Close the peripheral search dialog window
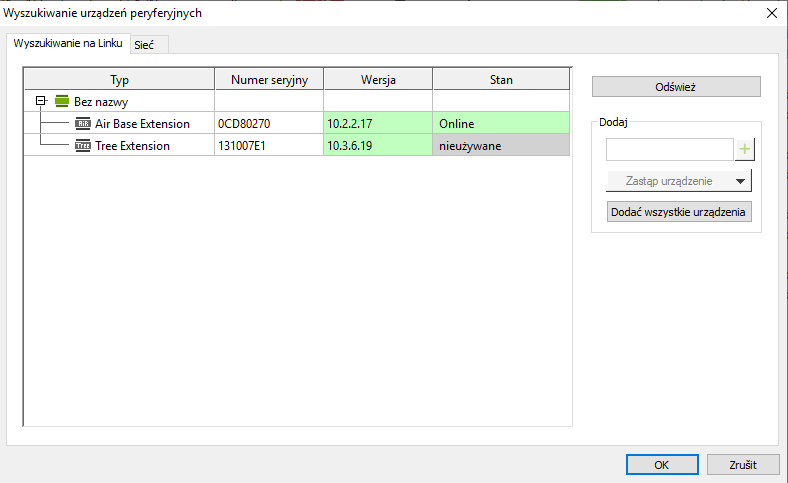 tap(770, 13)
